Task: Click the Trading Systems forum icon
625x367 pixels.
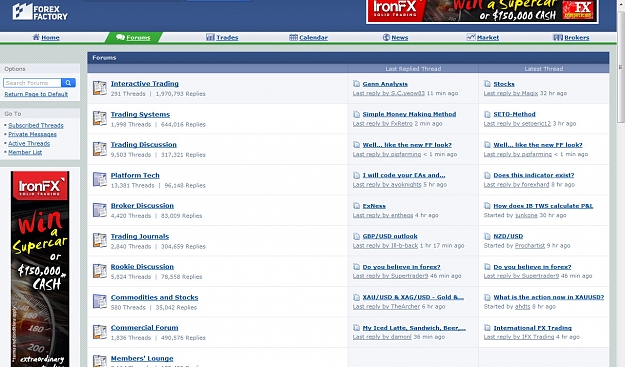Action: click(100, 118)
